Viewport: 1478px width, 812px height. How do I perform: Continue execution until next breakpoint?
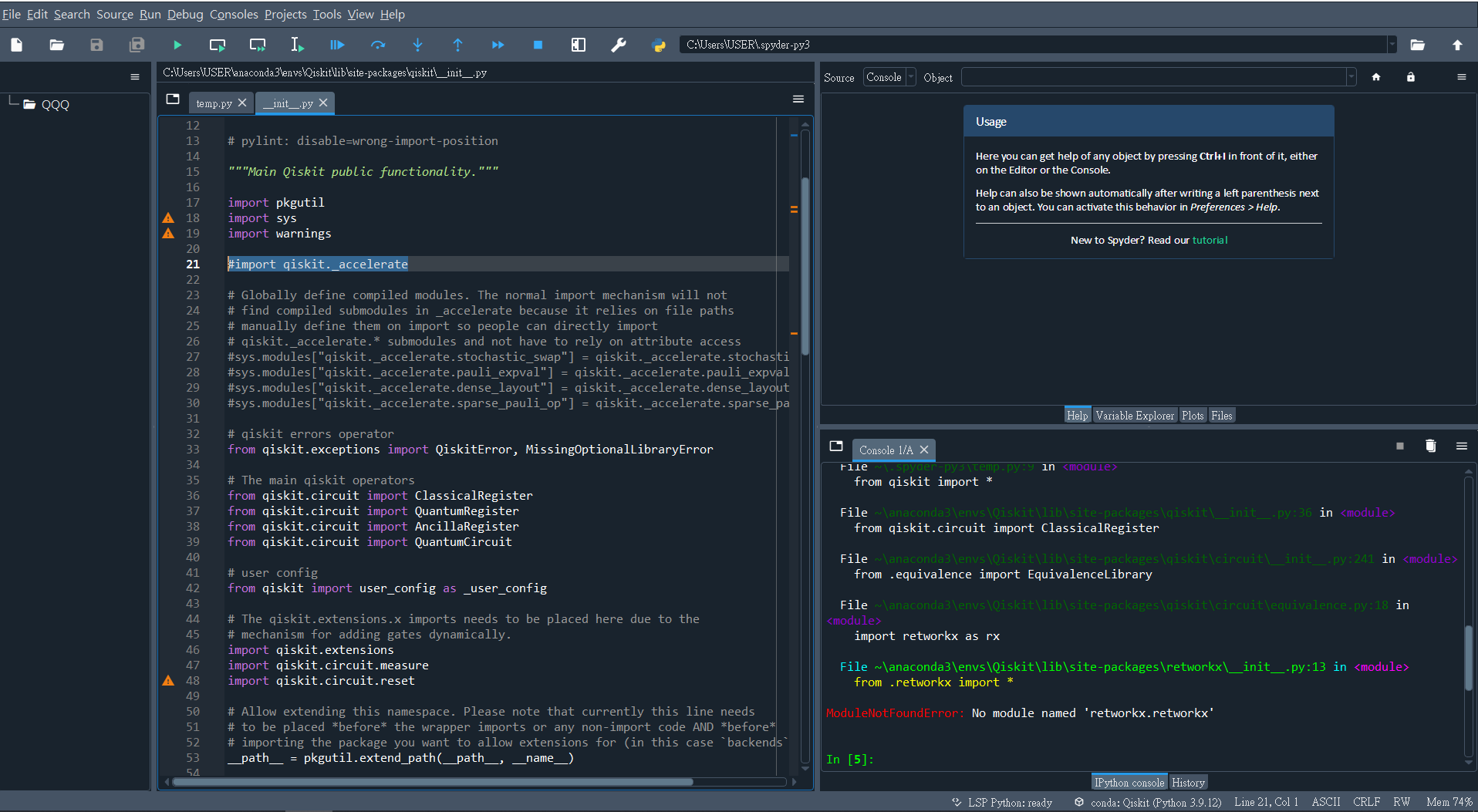coord(498,45)
